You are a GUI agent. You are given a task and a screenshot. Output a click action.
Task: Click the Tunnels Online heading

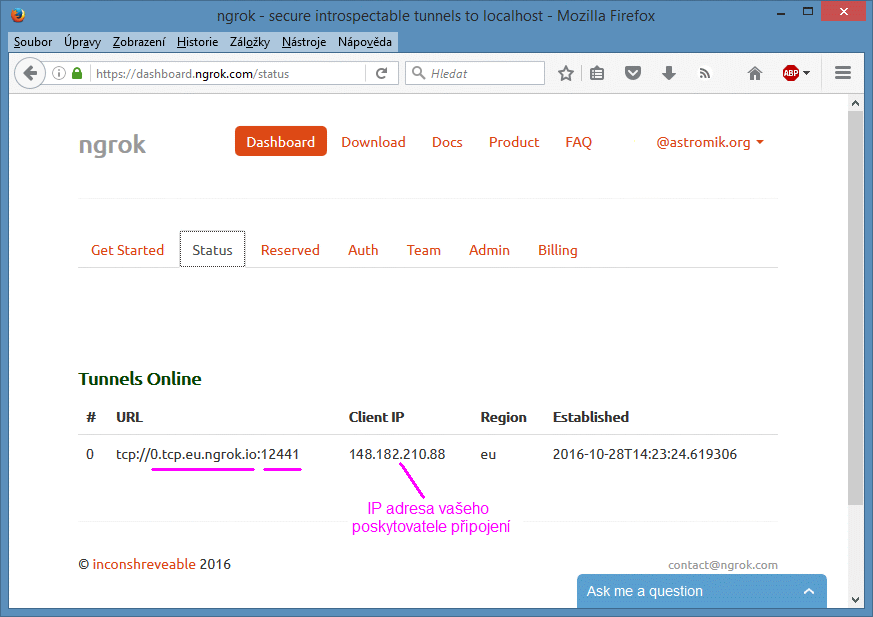[x=140, y=379]
